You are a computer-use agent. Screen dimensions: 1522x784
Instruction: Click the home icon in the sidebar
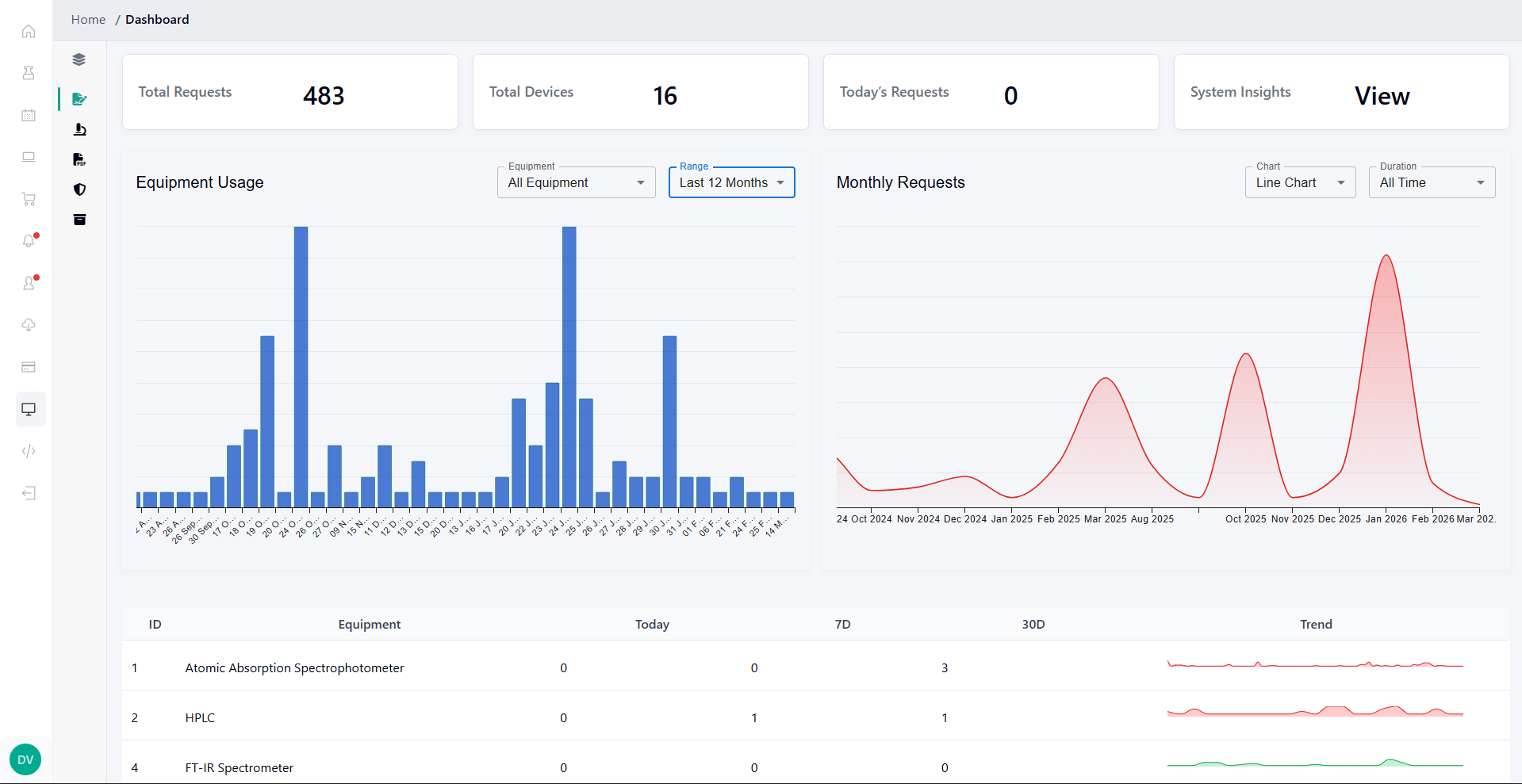coord(29,32)
